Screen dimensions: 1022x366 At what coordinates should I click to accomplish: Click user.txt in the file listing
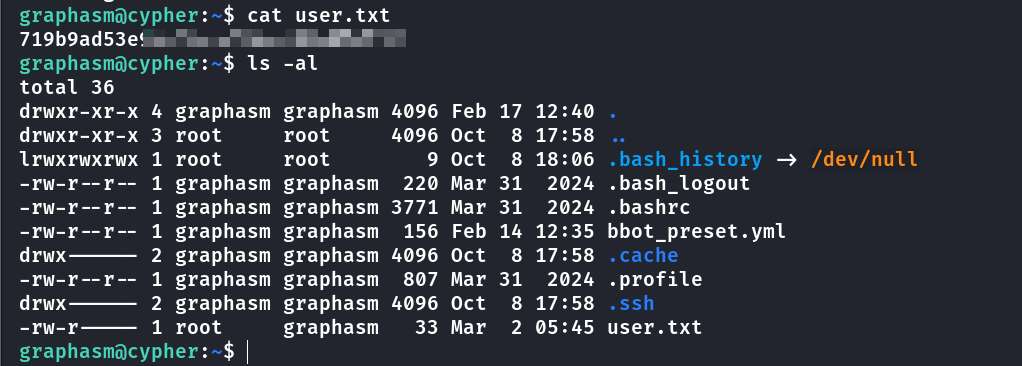(654, 328)
